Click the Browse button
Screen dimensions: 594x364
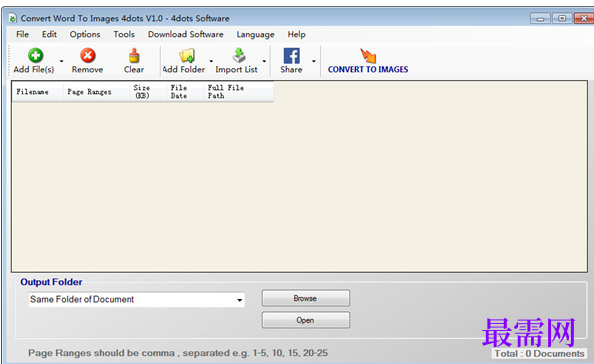pyautogui.click(x=306, y=298)
